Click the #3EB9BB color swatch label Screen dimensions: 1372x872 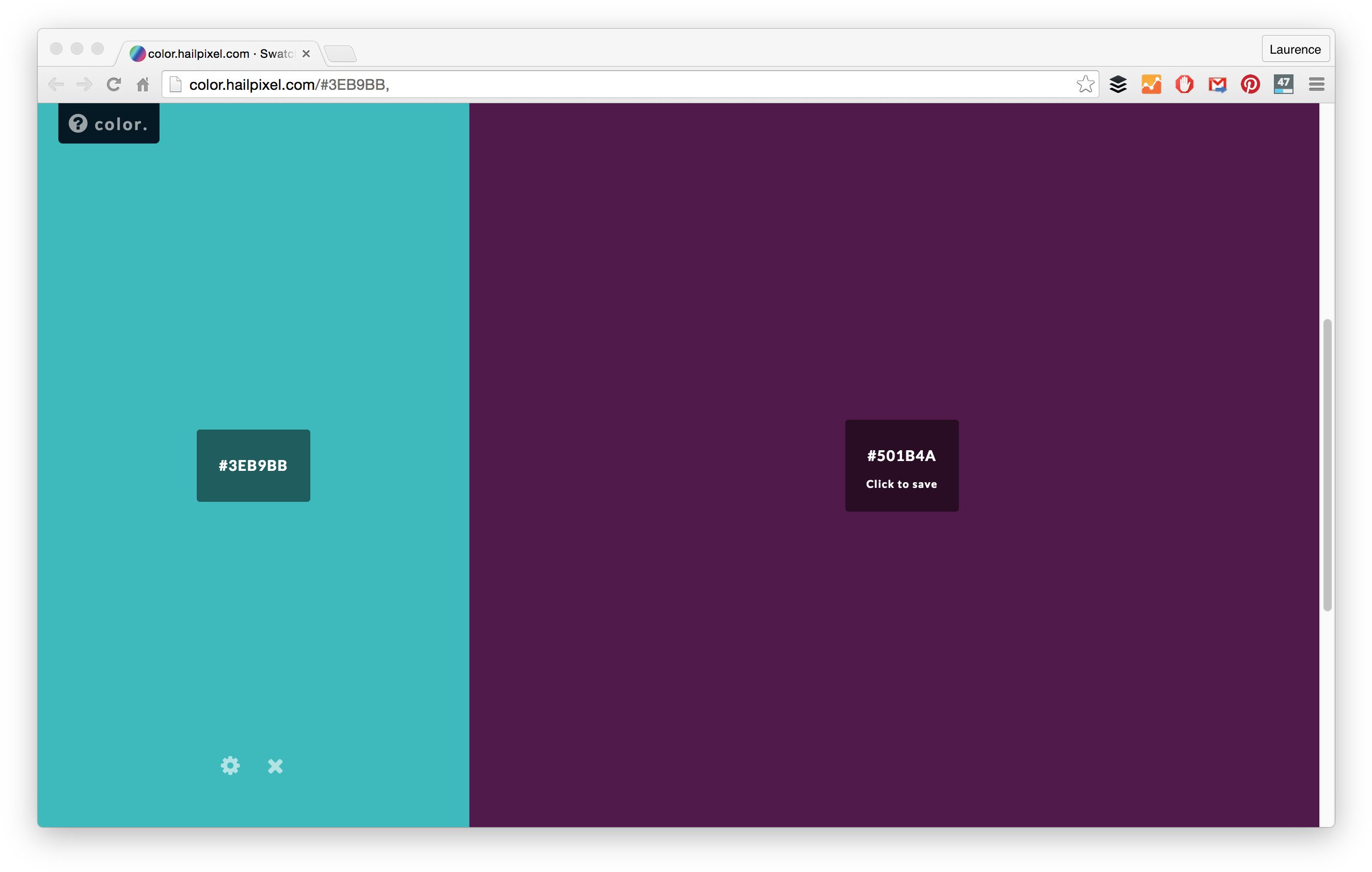coord(253,465)
